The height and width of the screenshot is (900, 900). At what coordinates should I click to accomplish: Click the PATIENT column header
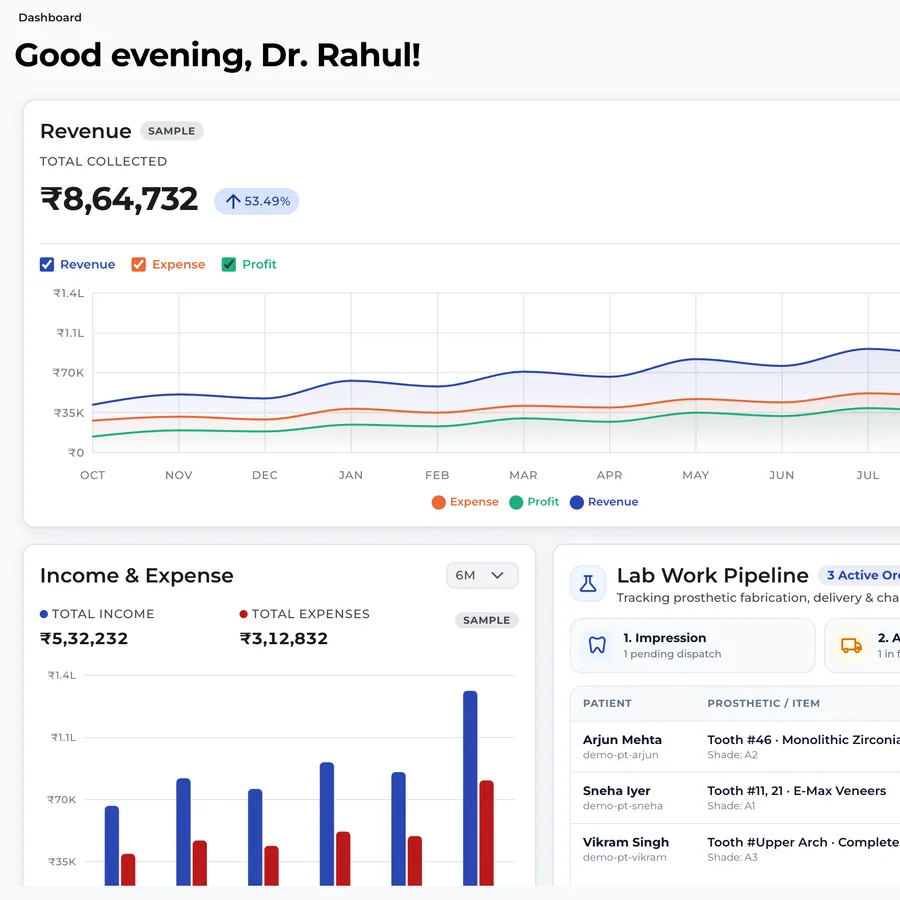(x=607, y=704)
